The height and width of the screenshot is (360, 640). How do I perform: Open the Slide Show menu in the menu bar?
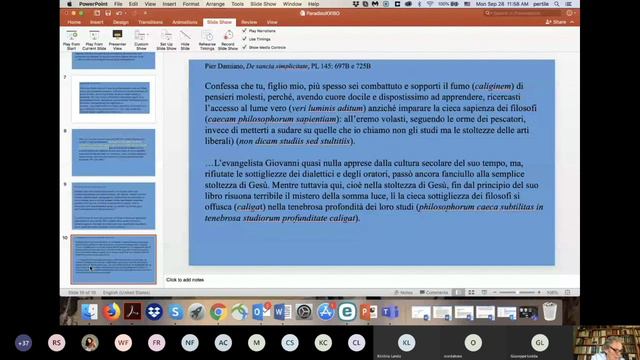263,4
